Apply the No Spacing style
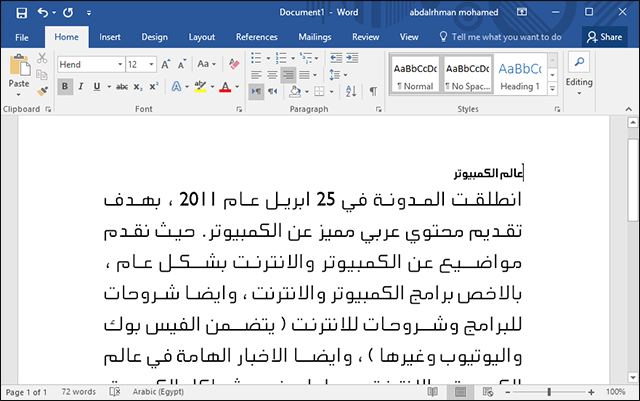 pyautogui.click(x=468, y=74)
